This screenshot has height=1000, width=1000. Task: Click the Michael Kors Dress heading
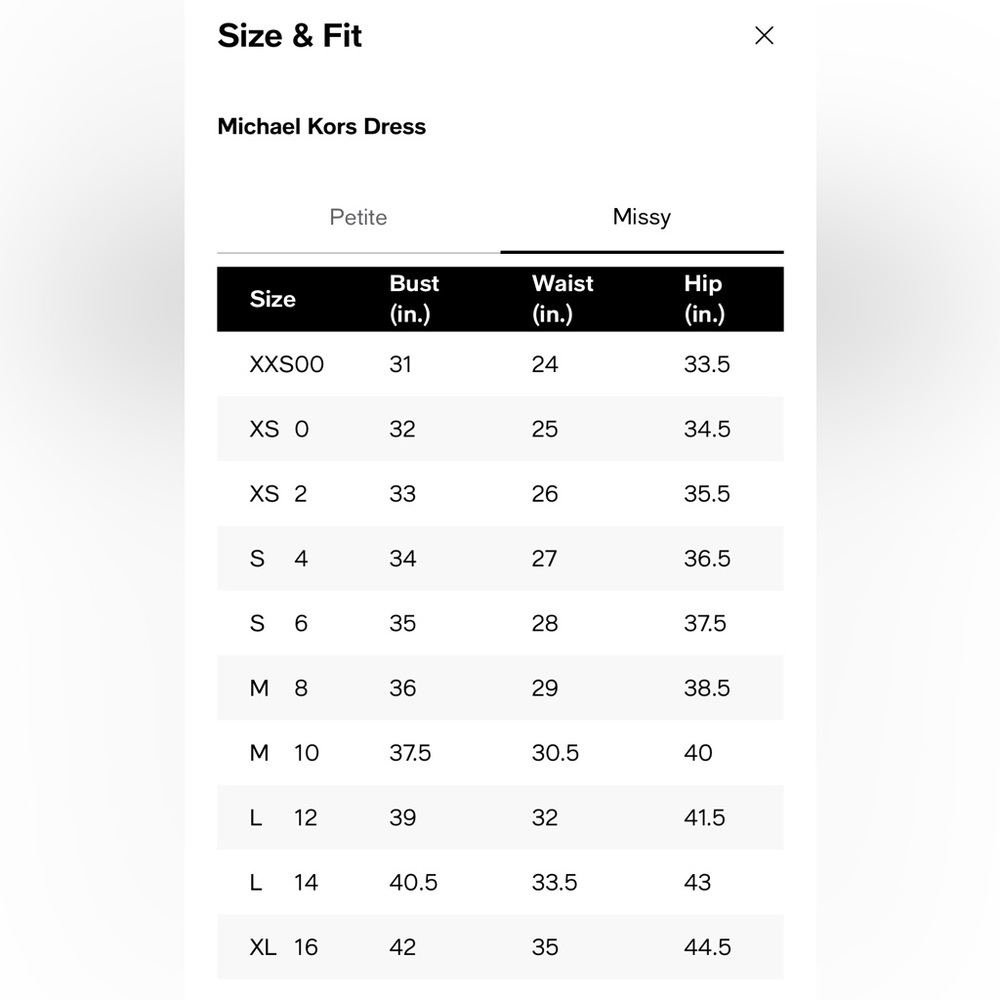coord(321,126)
